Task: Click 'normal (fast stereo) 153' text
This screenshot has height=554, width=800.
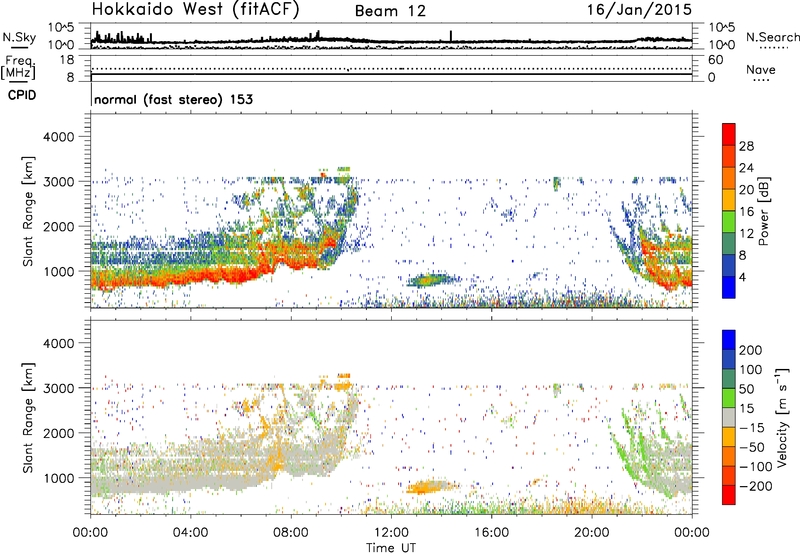Action: coord(173,99)
